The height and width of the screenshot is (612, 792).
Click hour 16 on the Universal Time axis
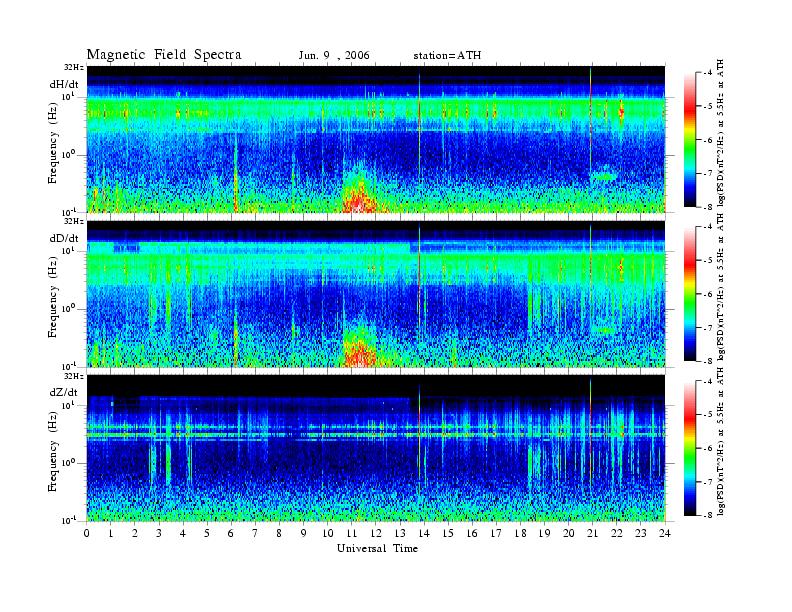[472, 533]
